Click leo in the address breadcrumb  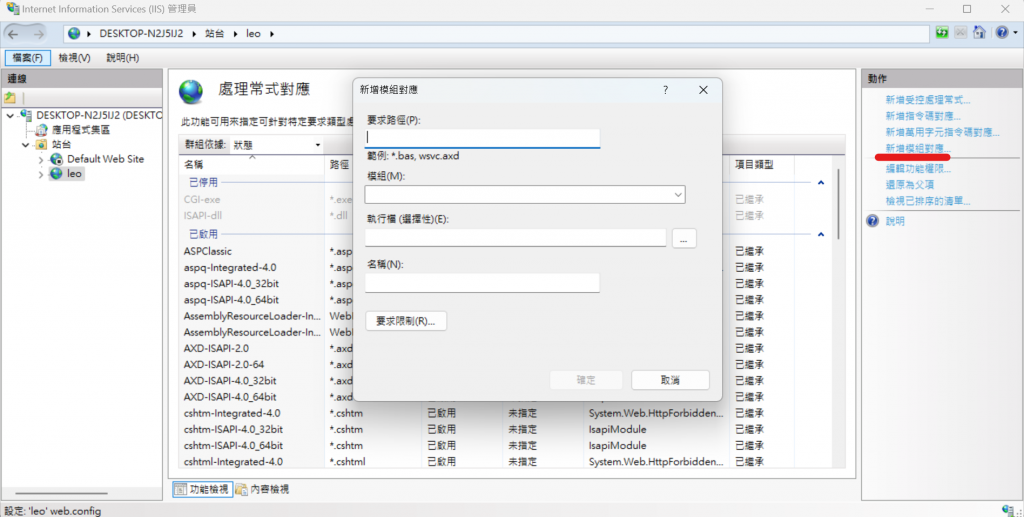tap(253, 33)
